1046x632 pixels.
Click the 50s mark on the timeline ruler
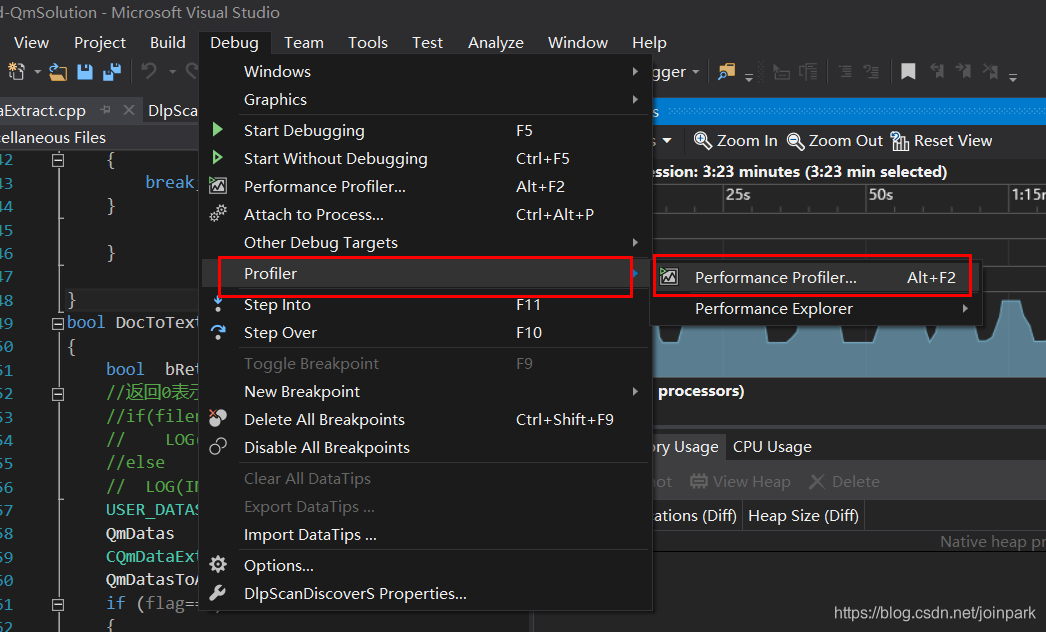click(x=881, y=195)
